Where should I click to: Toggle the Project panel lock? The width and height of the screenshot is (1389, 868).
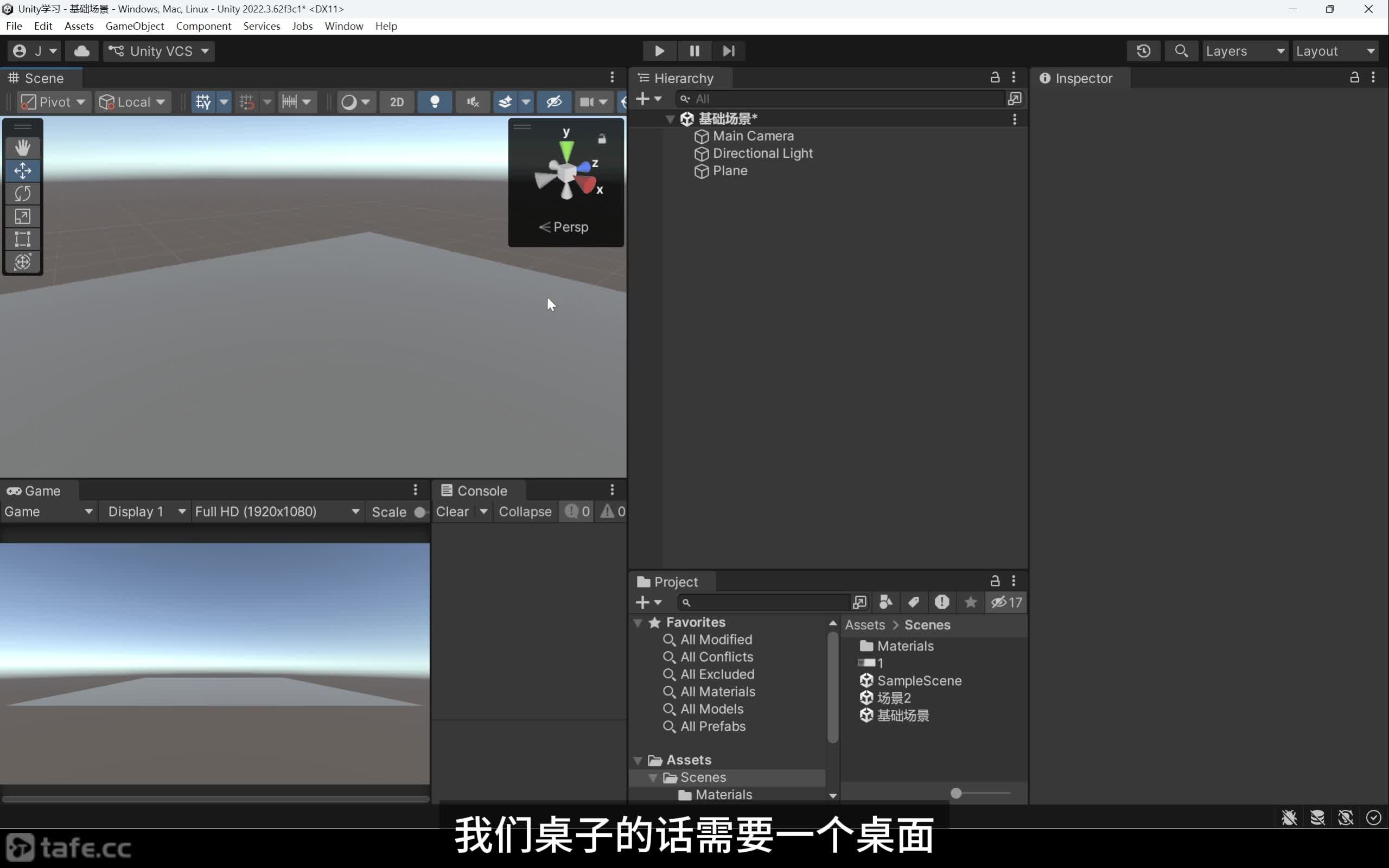click(x=995, y=581)
